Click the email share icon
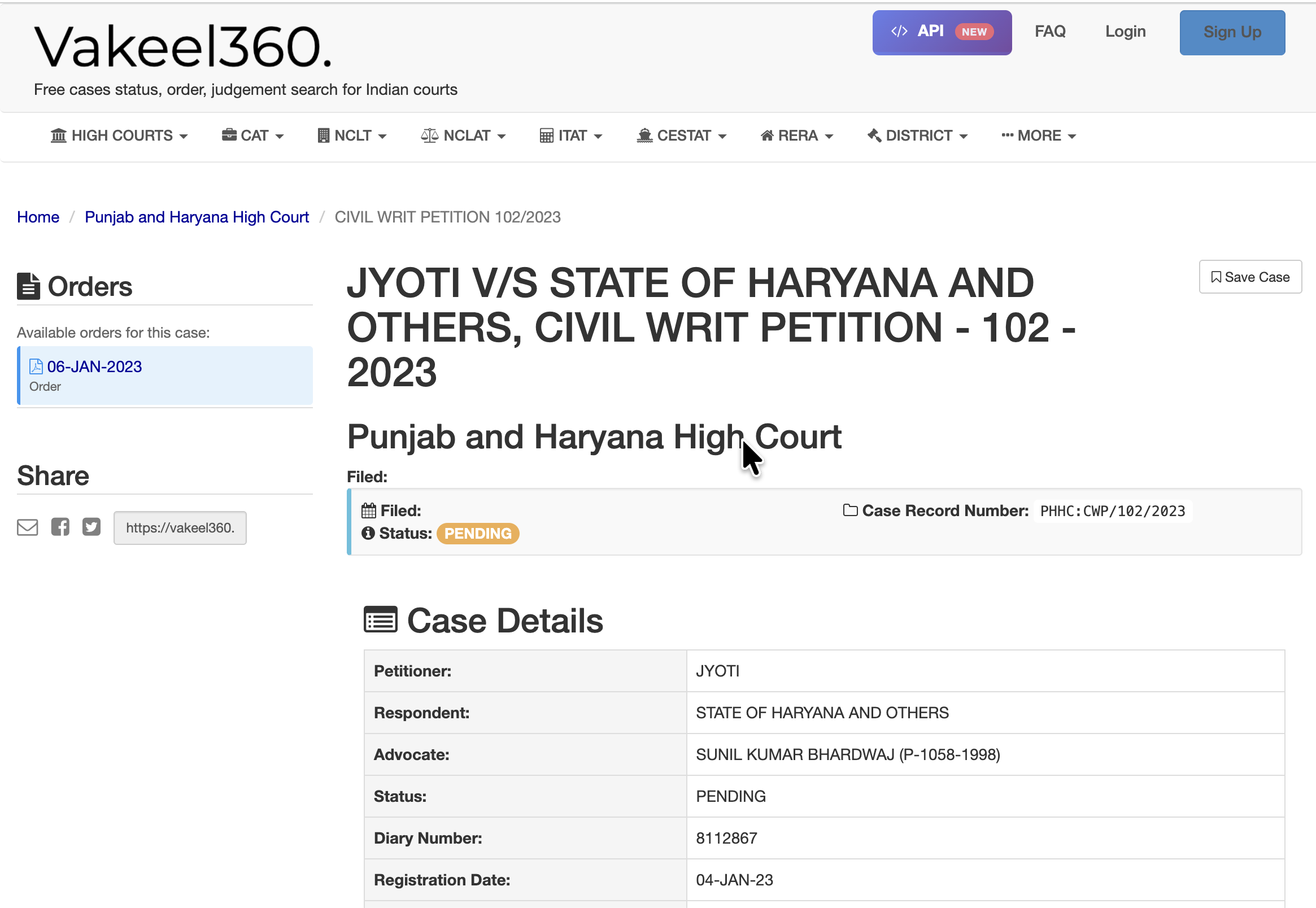 click(27, 527)
